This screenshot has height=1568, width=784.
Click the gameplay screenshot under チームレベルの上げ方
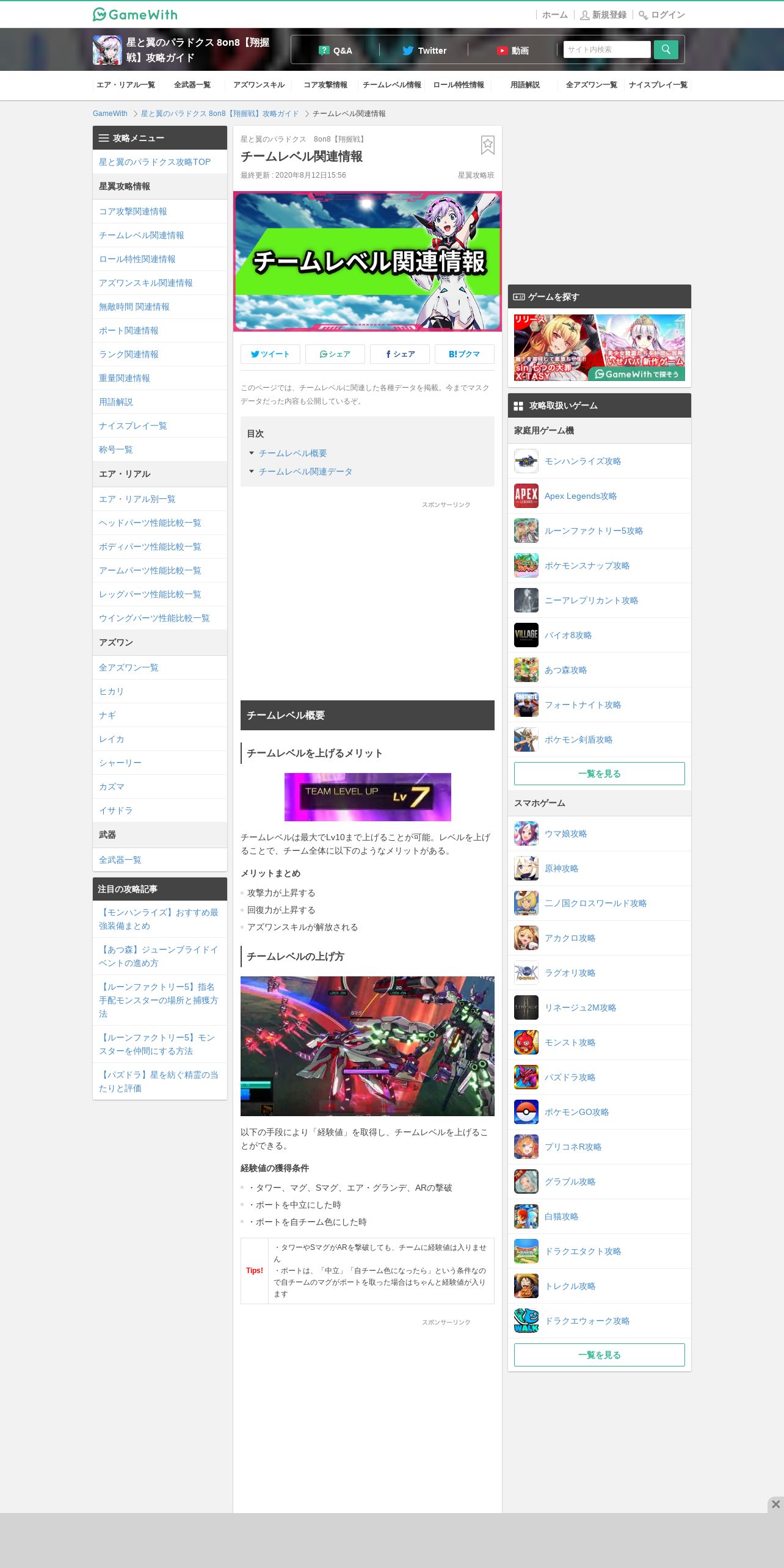(x=368, y=1046)
